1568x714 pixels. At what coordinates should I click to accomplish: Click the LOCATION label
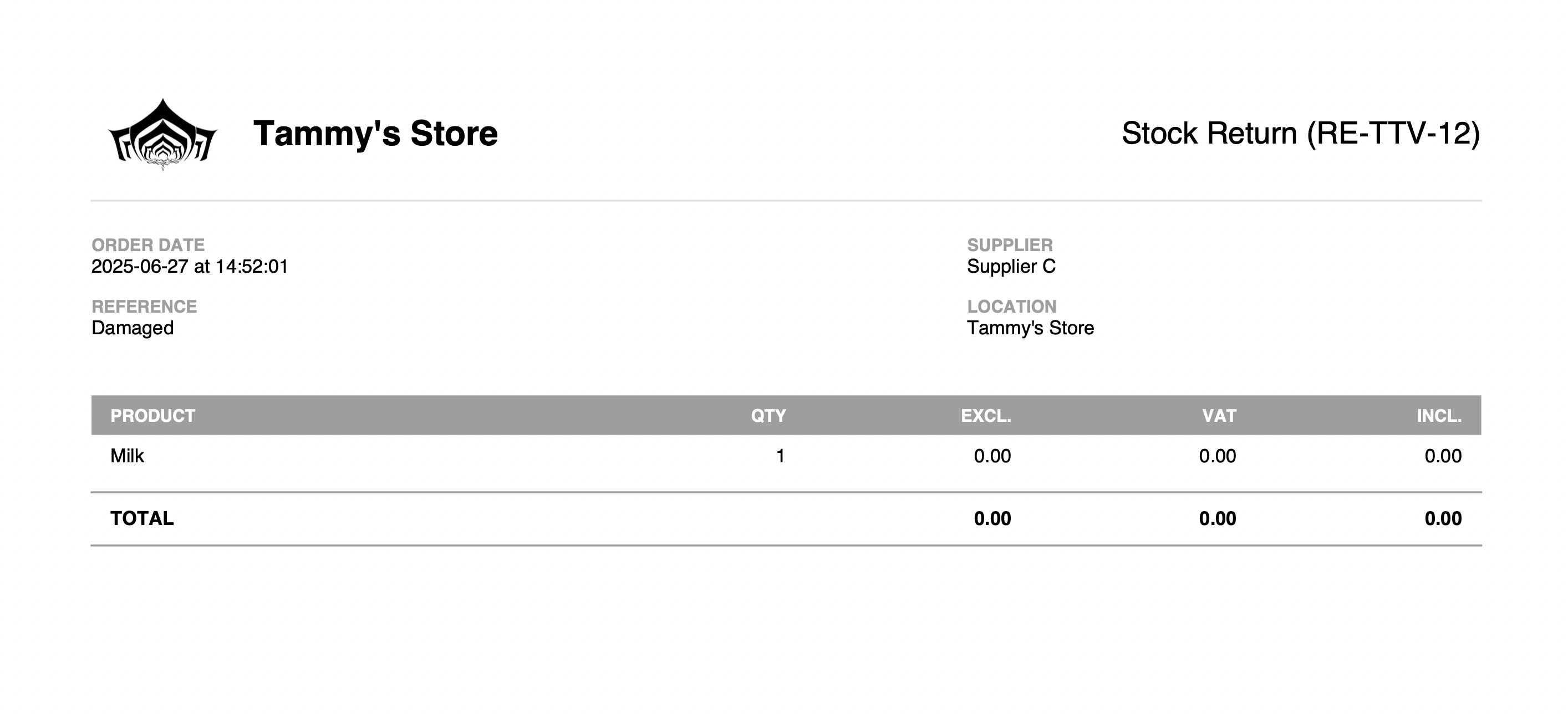[x=1012, y=306]
